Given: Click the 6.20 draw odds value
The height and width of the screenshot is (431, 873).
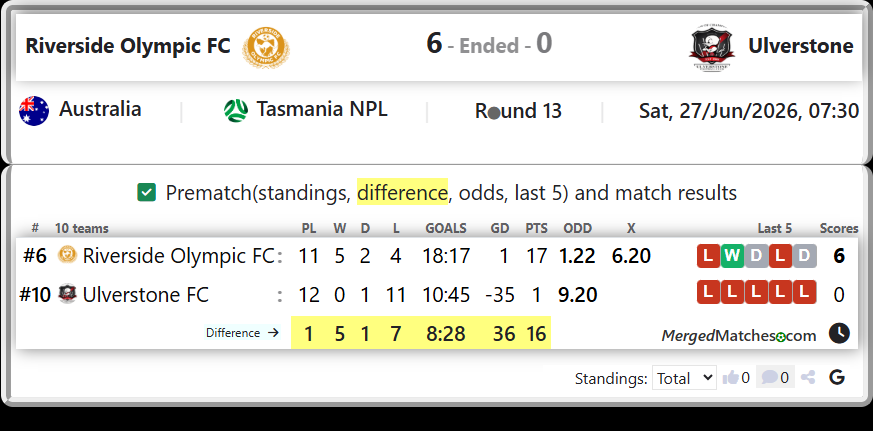Looking at the screenshot, I should 631,256.
